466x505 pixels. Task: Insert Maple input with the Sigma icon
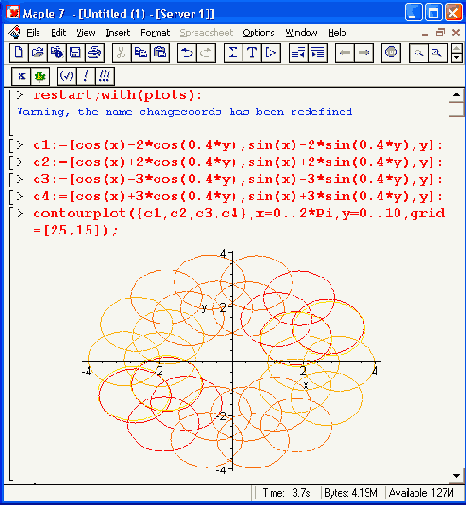(233, 53)
